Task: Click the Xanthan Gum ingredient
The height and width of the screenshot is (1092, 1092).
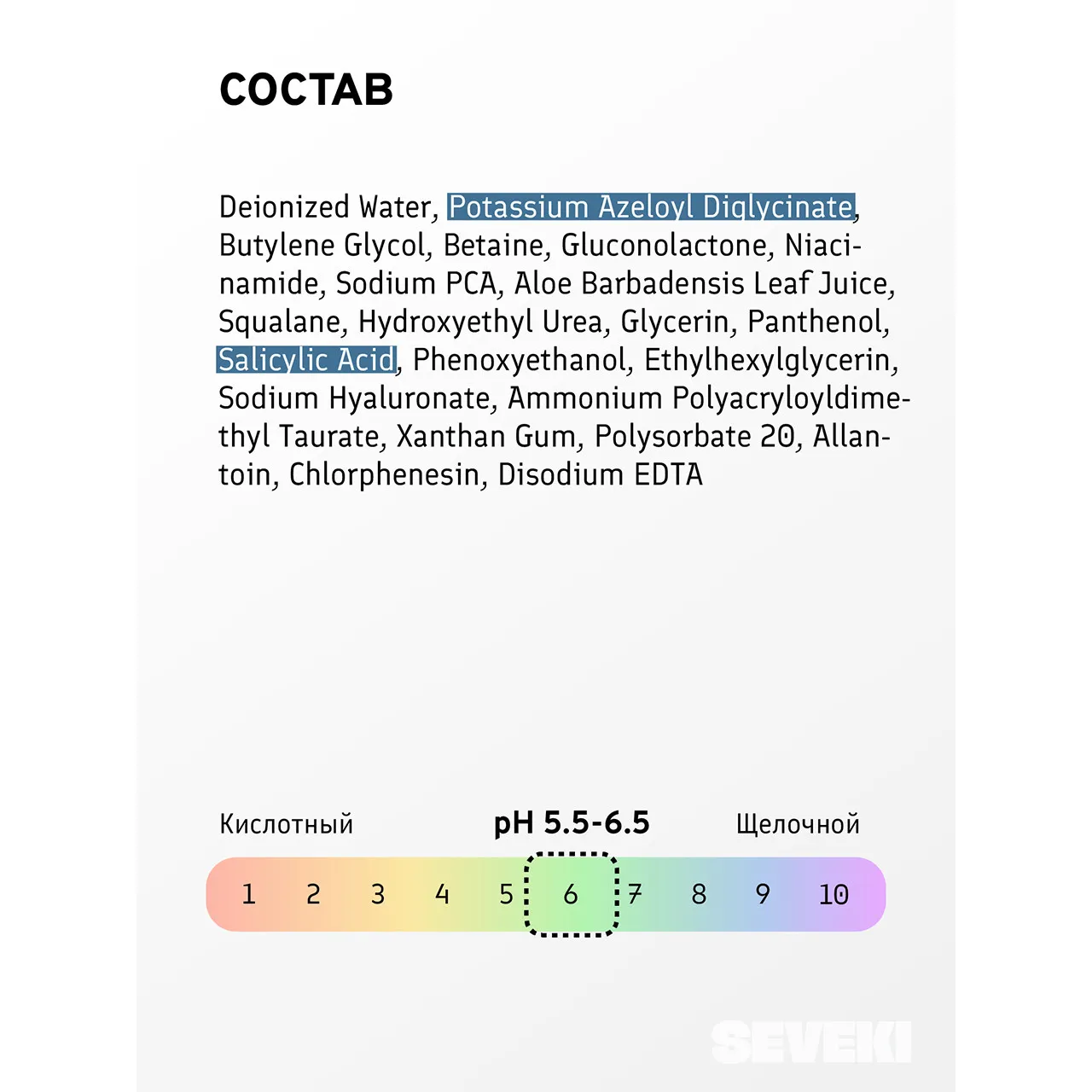Action: pyautogui.click(x=486, y=437)
